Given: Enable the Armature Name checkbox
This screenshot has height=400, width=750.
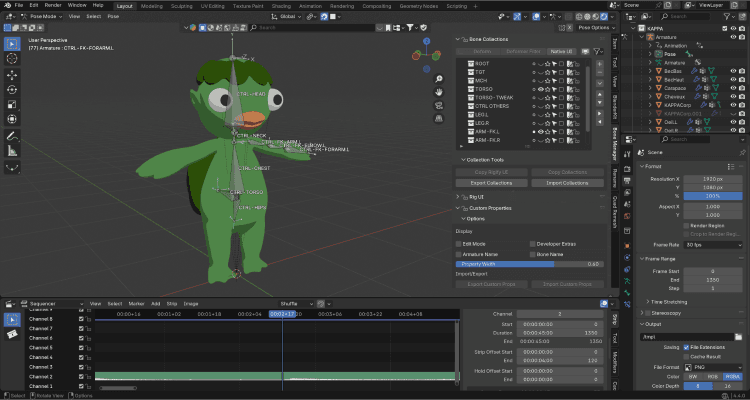Looking at the screenshot, I should [x=459, y=254].
